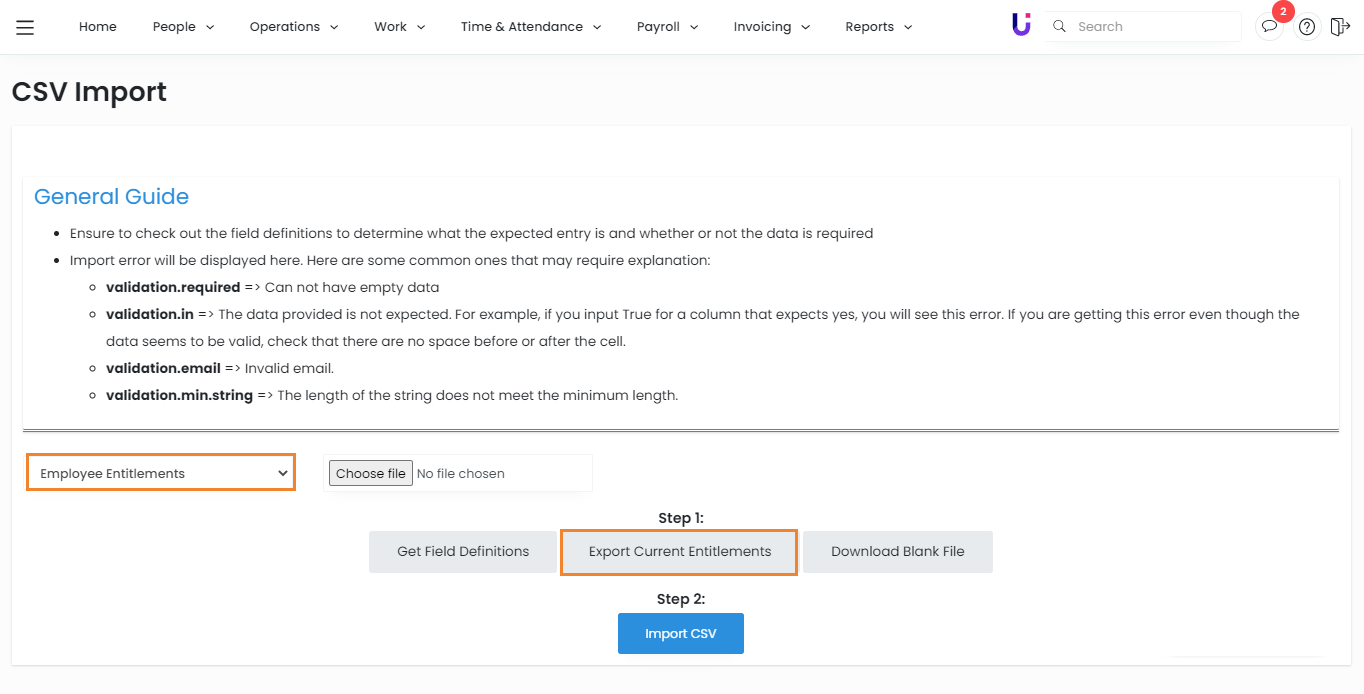Expand the People menu
The image size is (1364, 694).
183,27
